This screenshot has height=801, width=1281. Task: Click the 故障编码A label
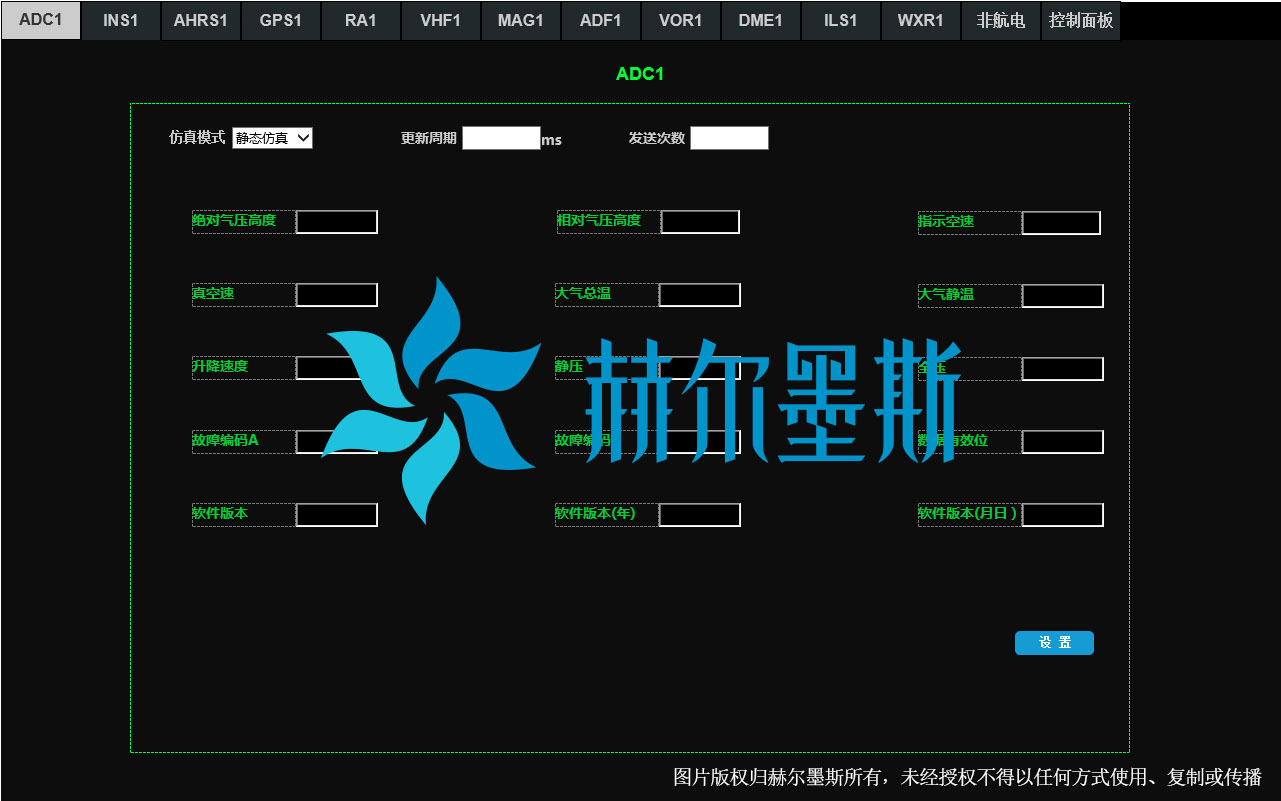[x=225, y=440]
